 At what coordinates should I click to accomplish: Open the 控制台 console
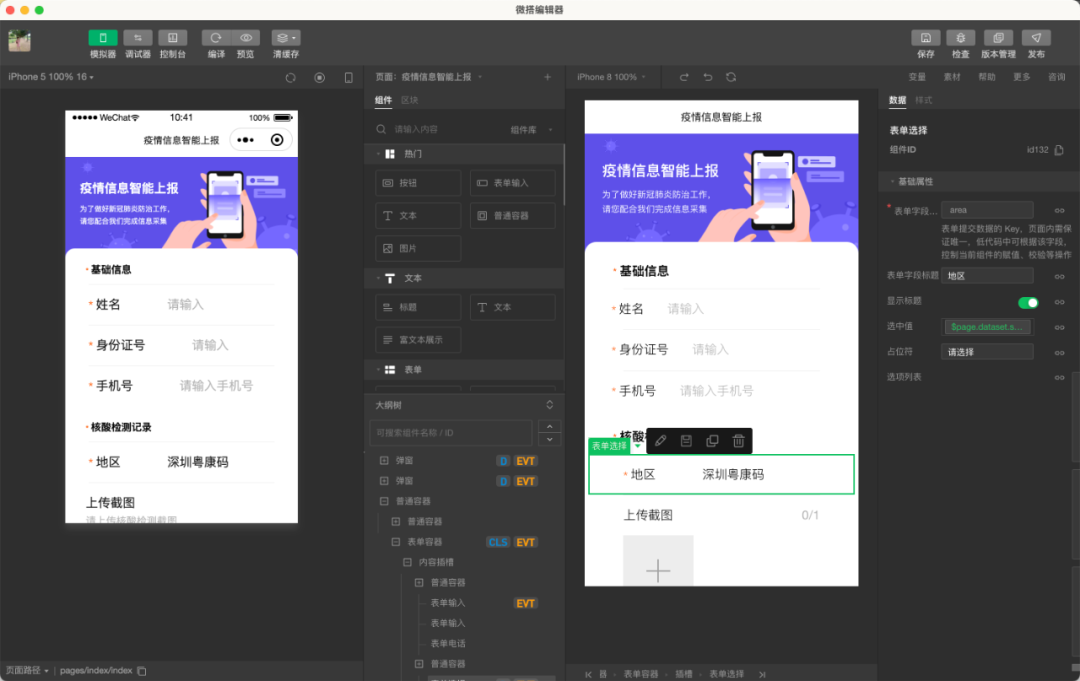[173, 38]
